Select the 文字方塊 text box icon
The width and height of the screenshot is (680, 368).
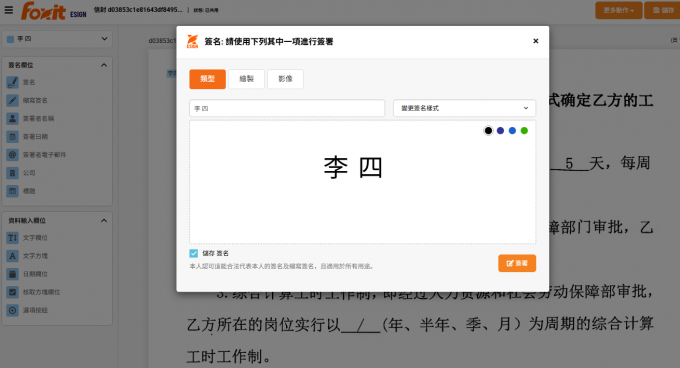pos(13,256)
